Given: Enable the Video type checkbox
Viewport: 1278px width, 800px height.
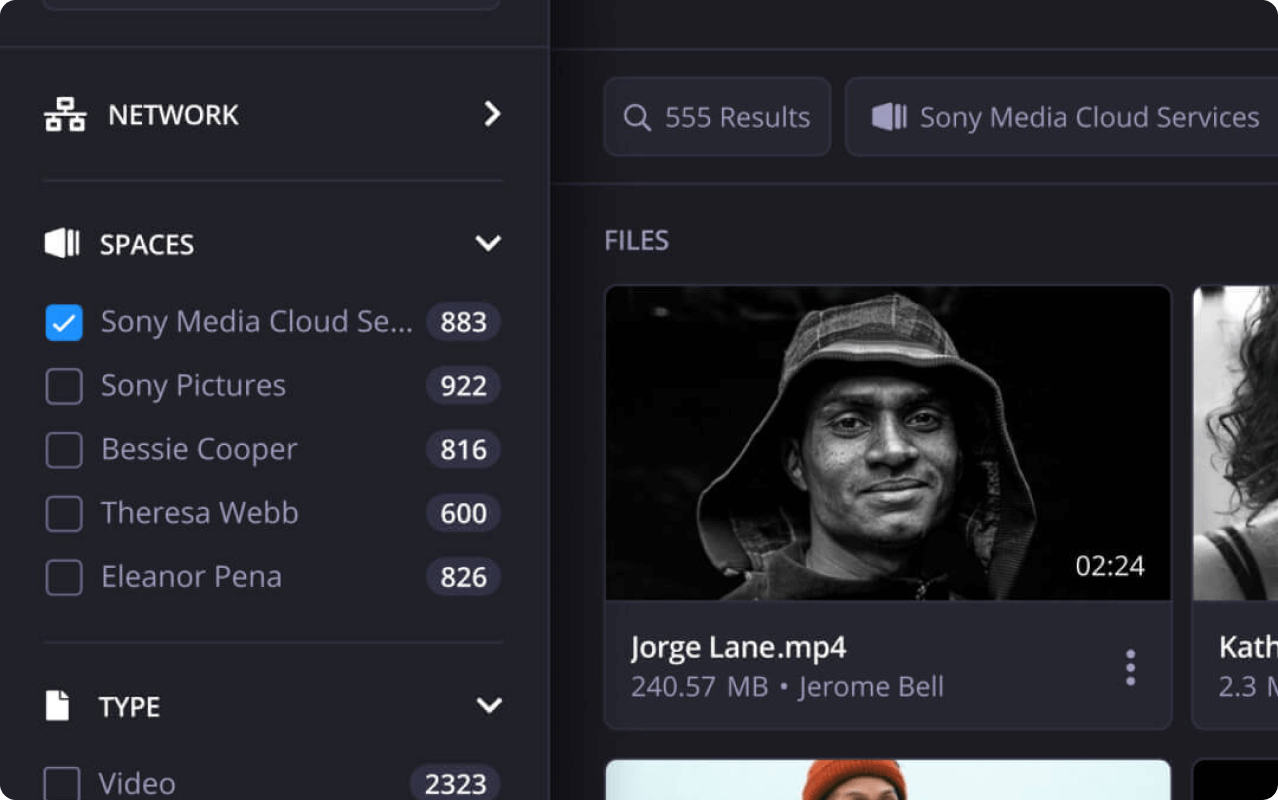Looking at the screenshot, I should click(62, 783).
